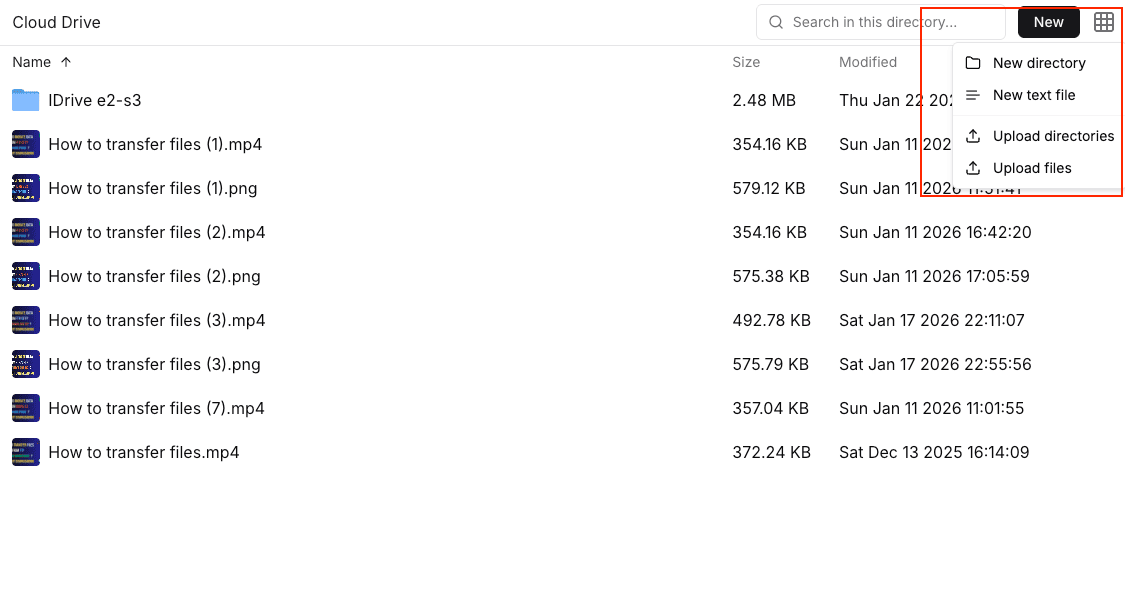Click the upload icon beside Upload directories

pyautogui.click(x=971, y=136)
